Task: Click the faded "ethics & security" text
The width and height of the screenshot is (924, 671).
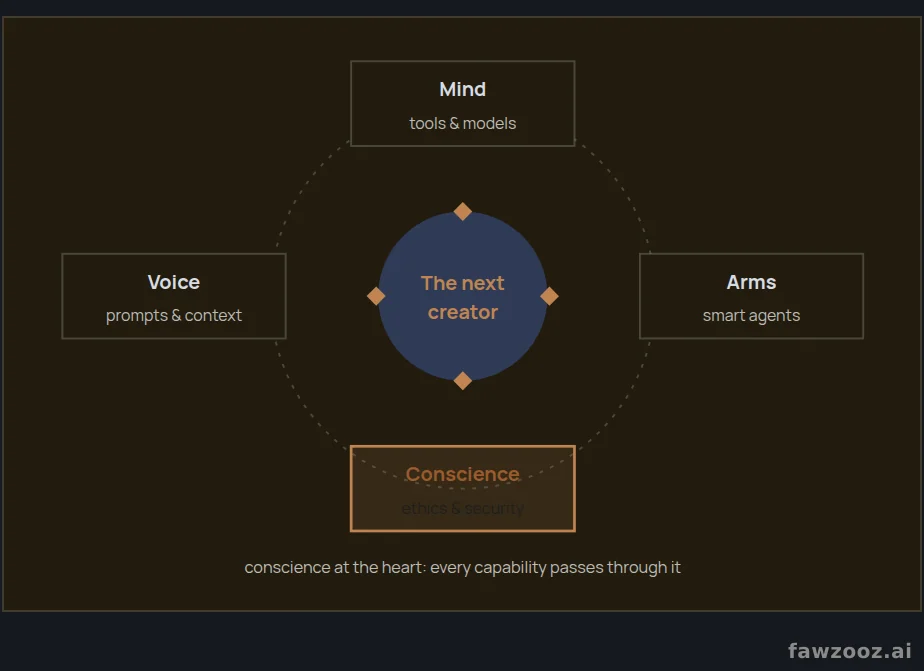Action: [x=463, y=508]
